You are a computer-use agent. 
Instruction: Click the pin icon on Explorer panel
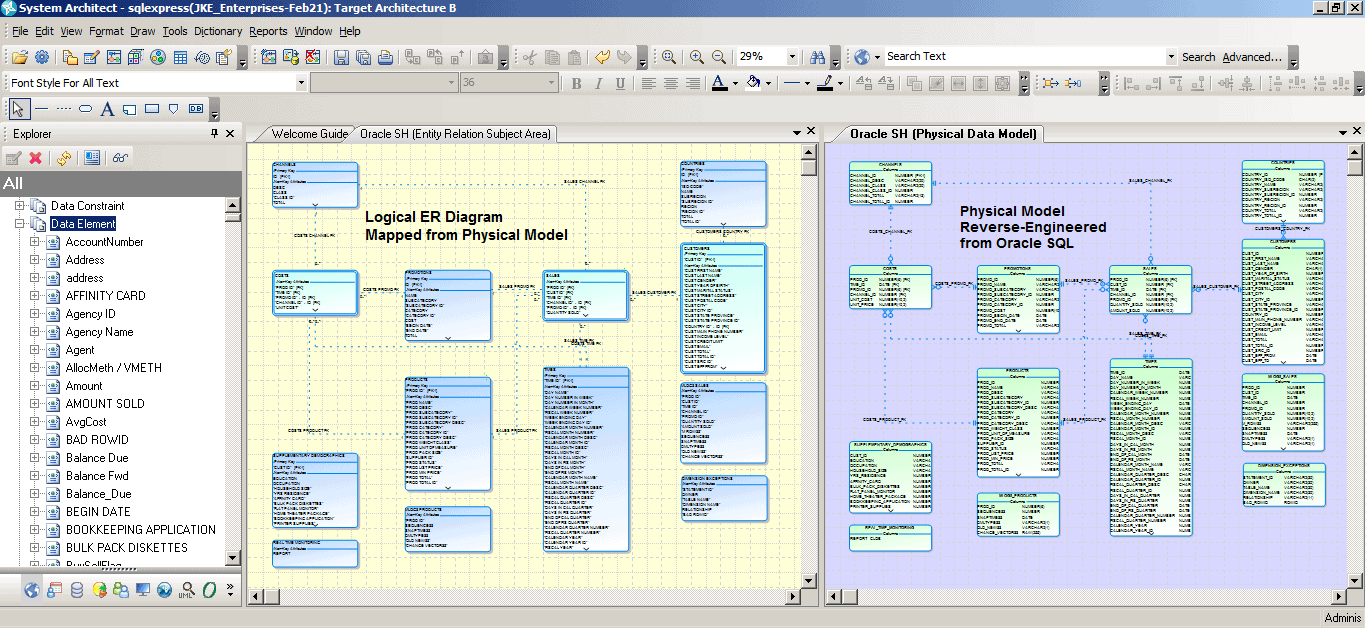point(214,133)
